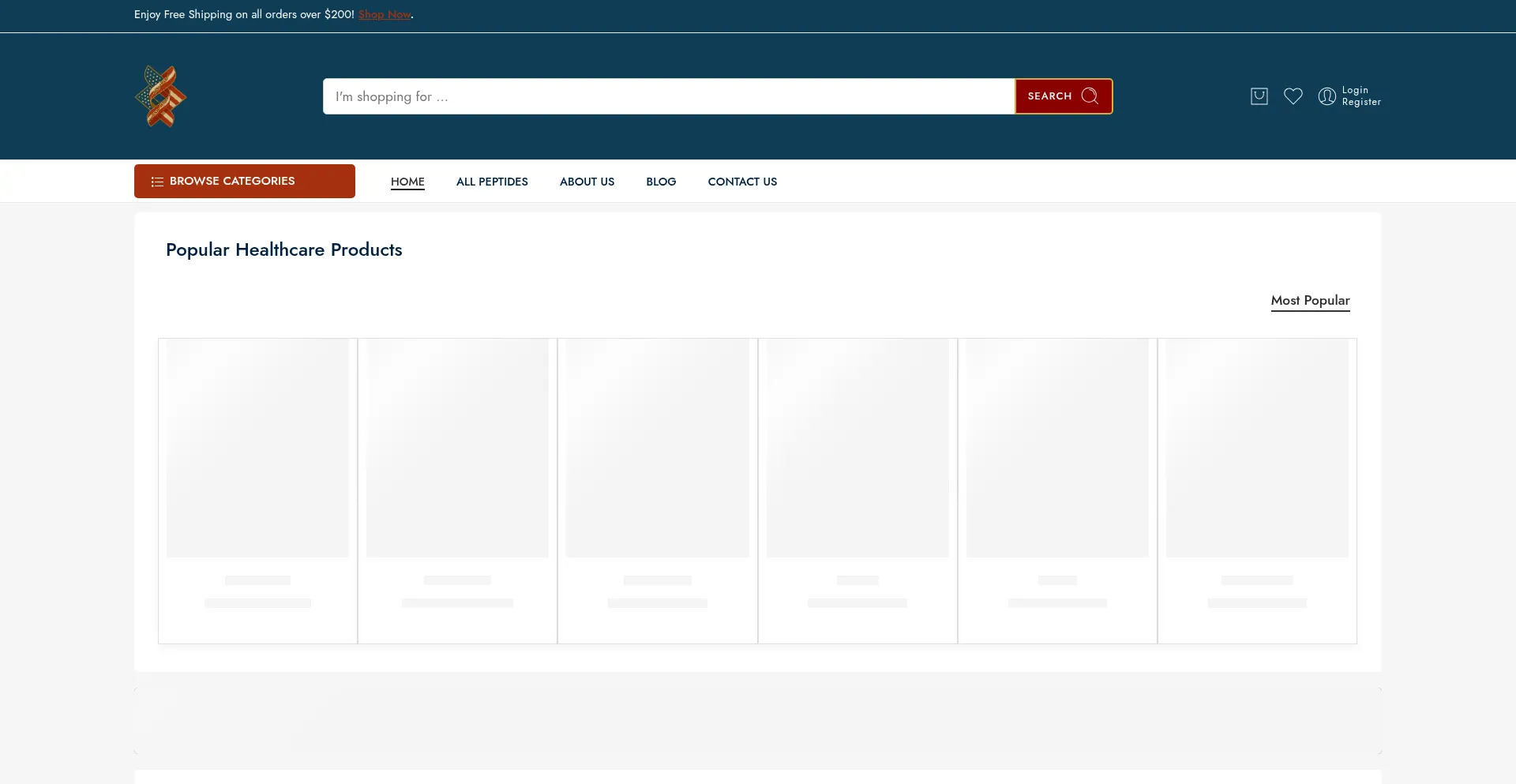Open the shopping cart icon
Image resolution: width=1516 pixels, height=784 pixels.
[1259, 96]
